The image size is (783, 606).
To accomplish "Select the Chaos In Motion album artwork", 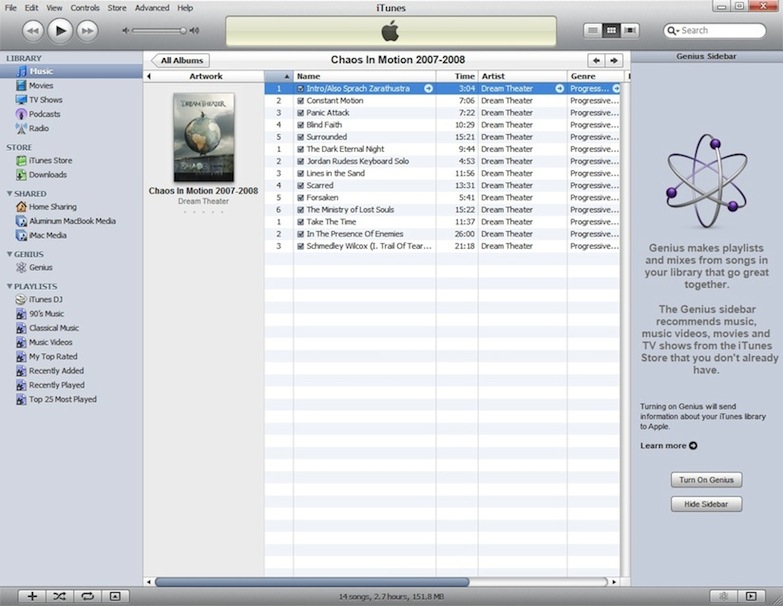I will pyautogui.click(x=204, y=137).
